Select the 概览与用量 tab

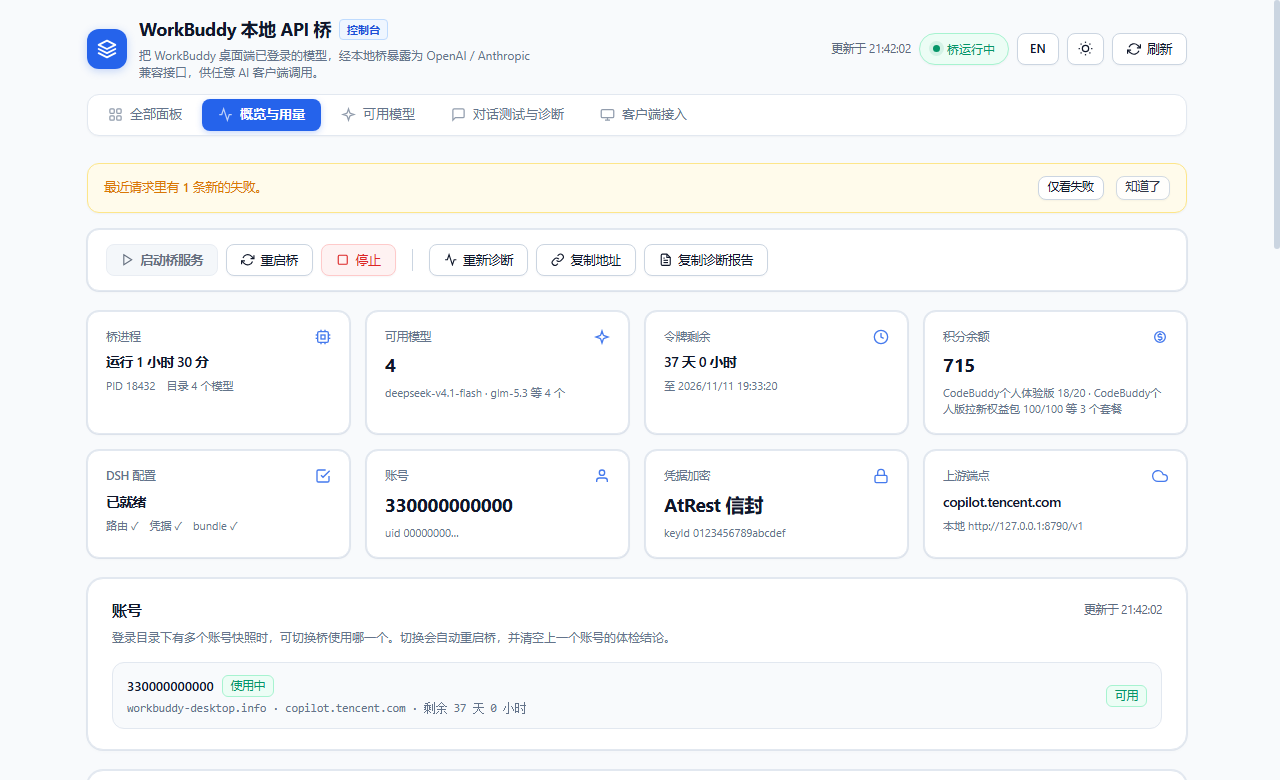pyautogui.click(x=261, y=115)
